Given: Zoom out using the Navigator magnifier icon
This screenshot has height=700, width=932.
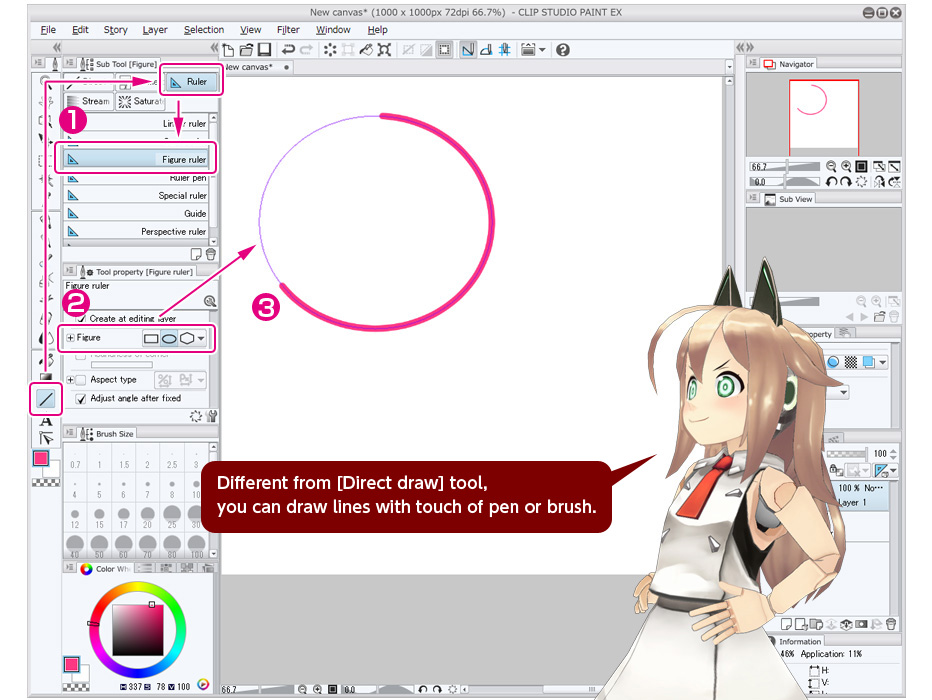Looking at the screenshot, I should point(831,166).
